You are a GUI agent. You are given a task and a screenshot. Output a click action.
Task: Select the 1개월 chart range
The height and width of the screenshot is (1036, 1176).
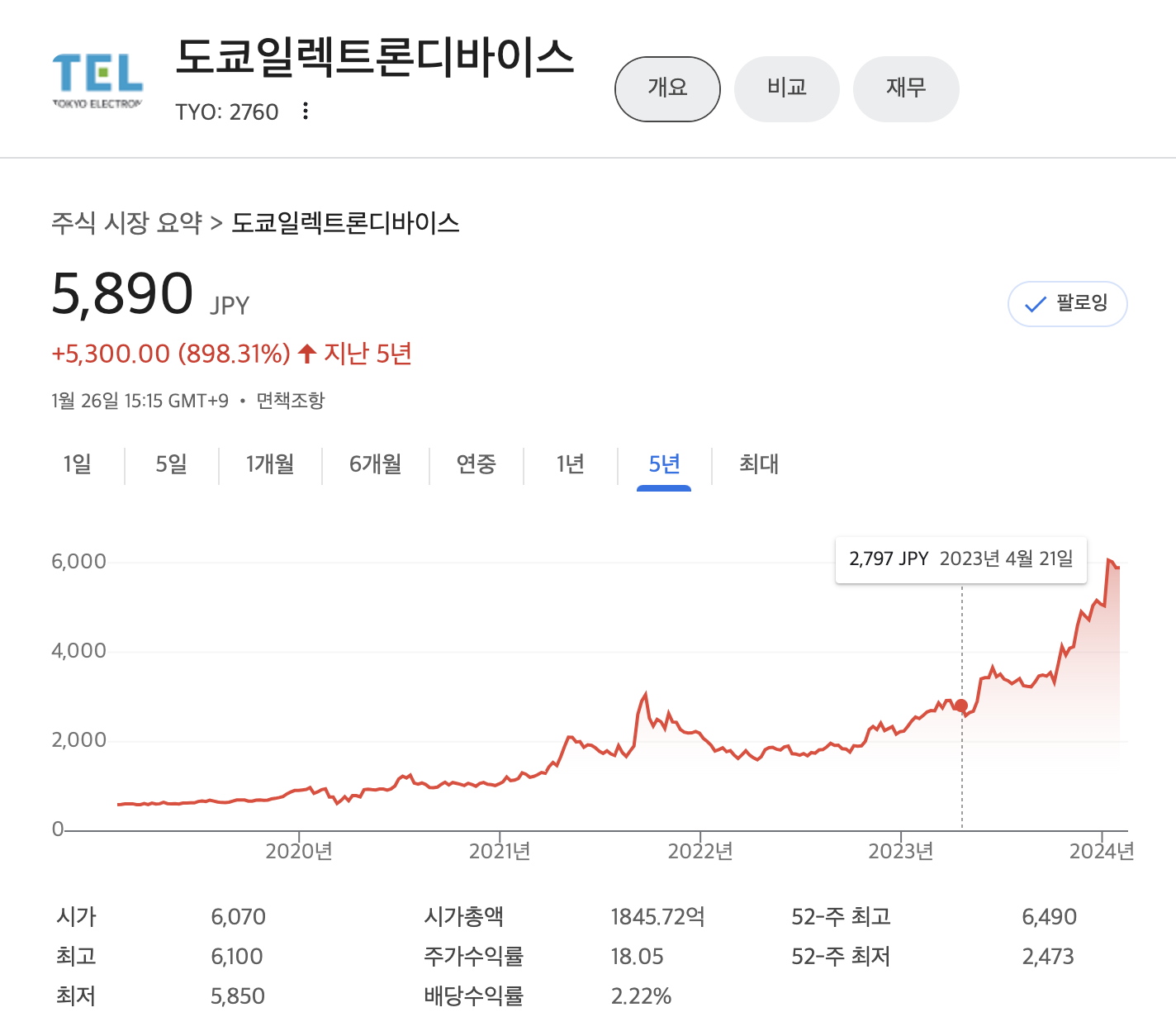(270, 464)
